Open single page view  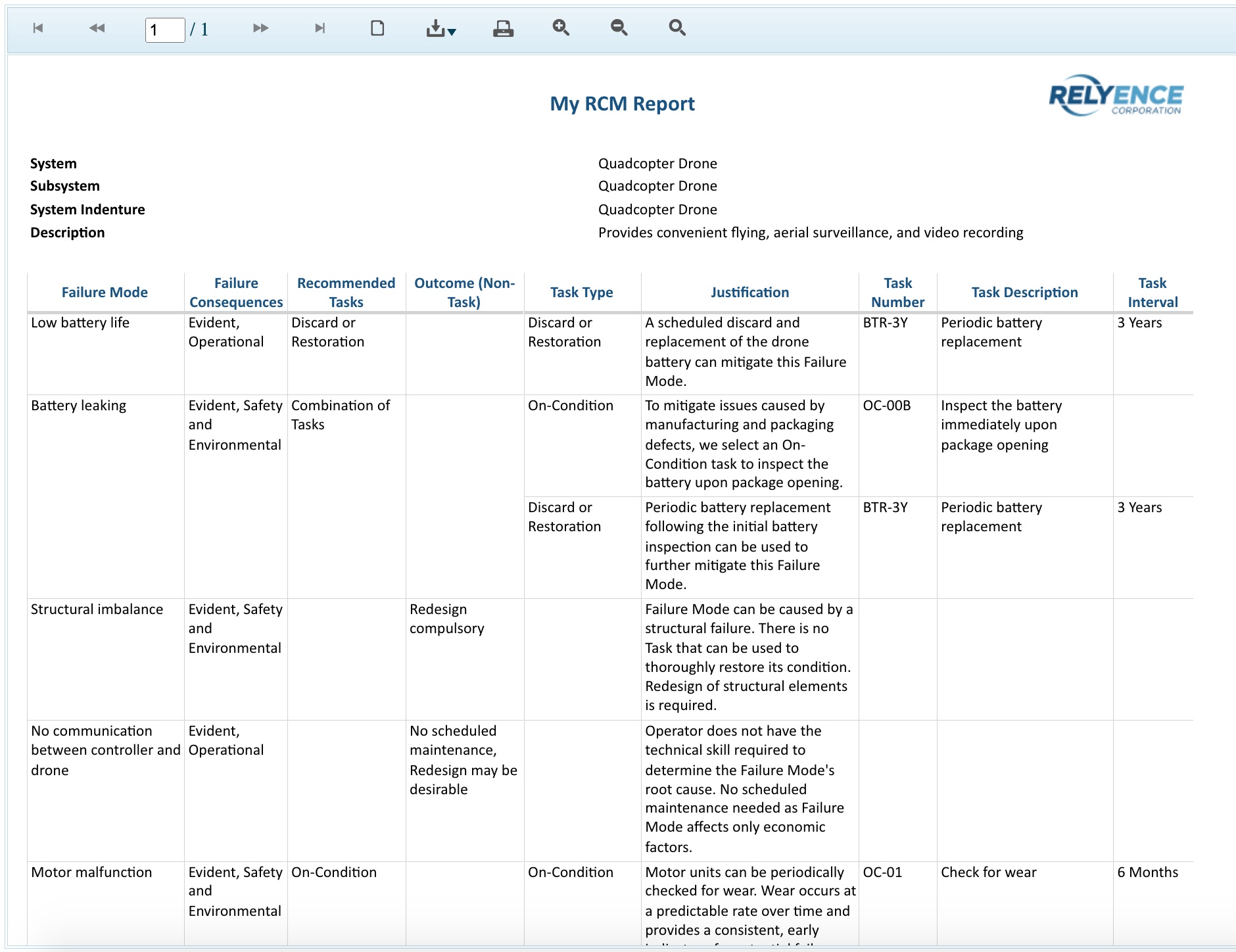377,28
